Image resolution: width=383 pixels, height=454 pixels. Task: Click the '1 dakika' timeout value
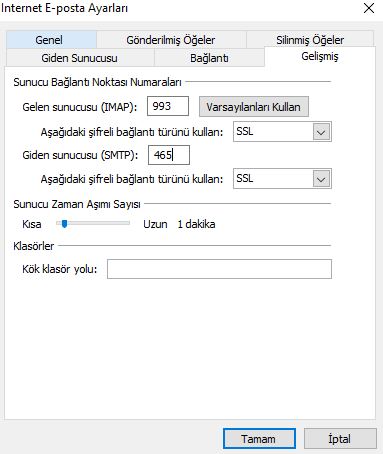[196, 224]
